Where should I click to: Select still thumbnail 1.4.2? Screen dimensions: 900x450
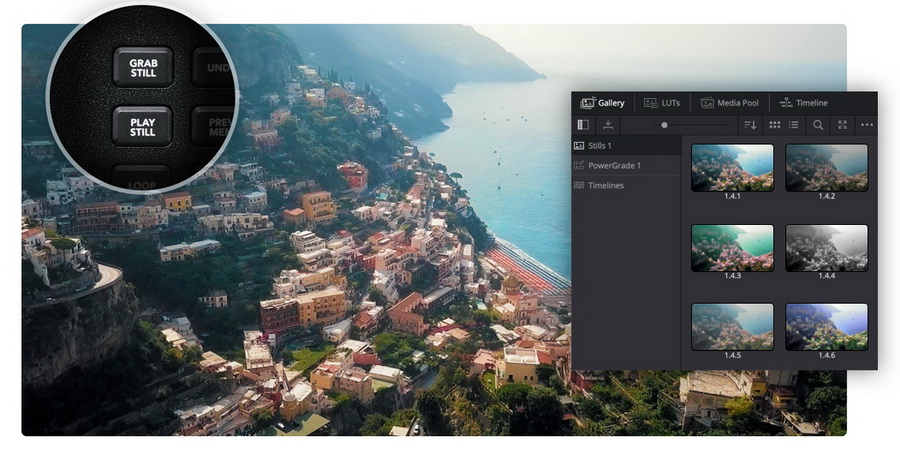[827, 167]
